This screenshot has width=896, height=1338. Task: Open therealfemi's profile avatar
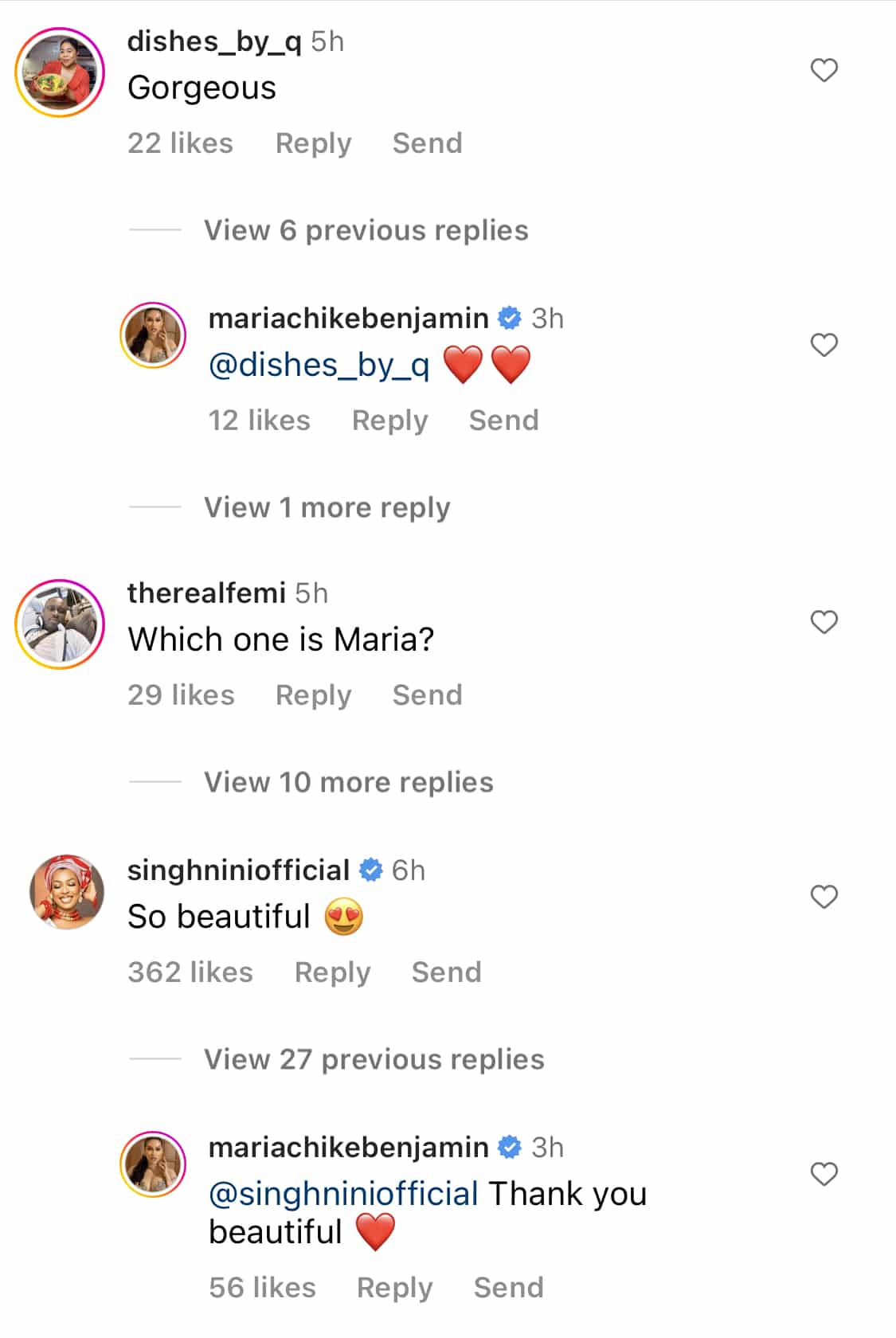[60, 624]
